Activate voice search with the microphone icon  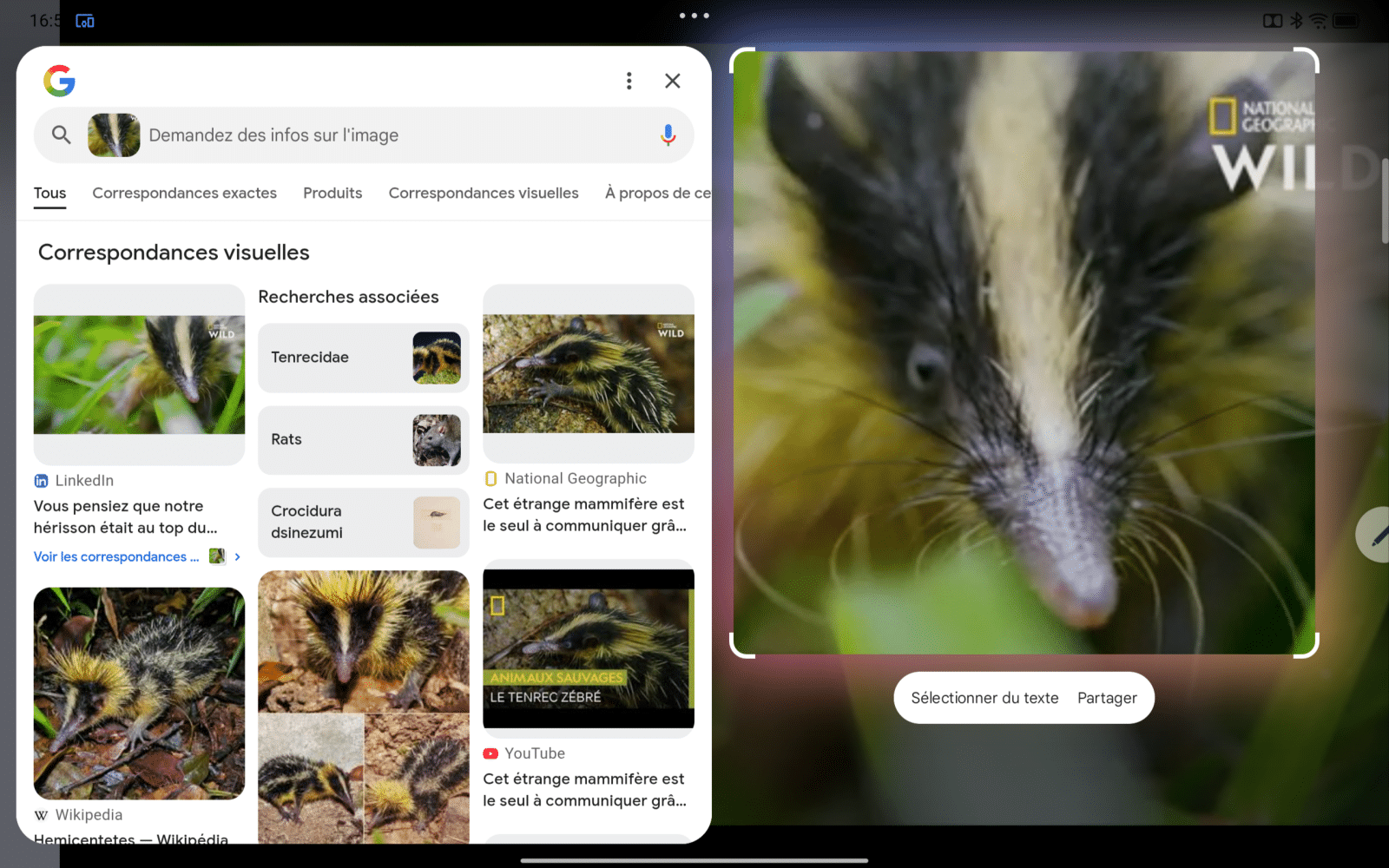point(667,135)
